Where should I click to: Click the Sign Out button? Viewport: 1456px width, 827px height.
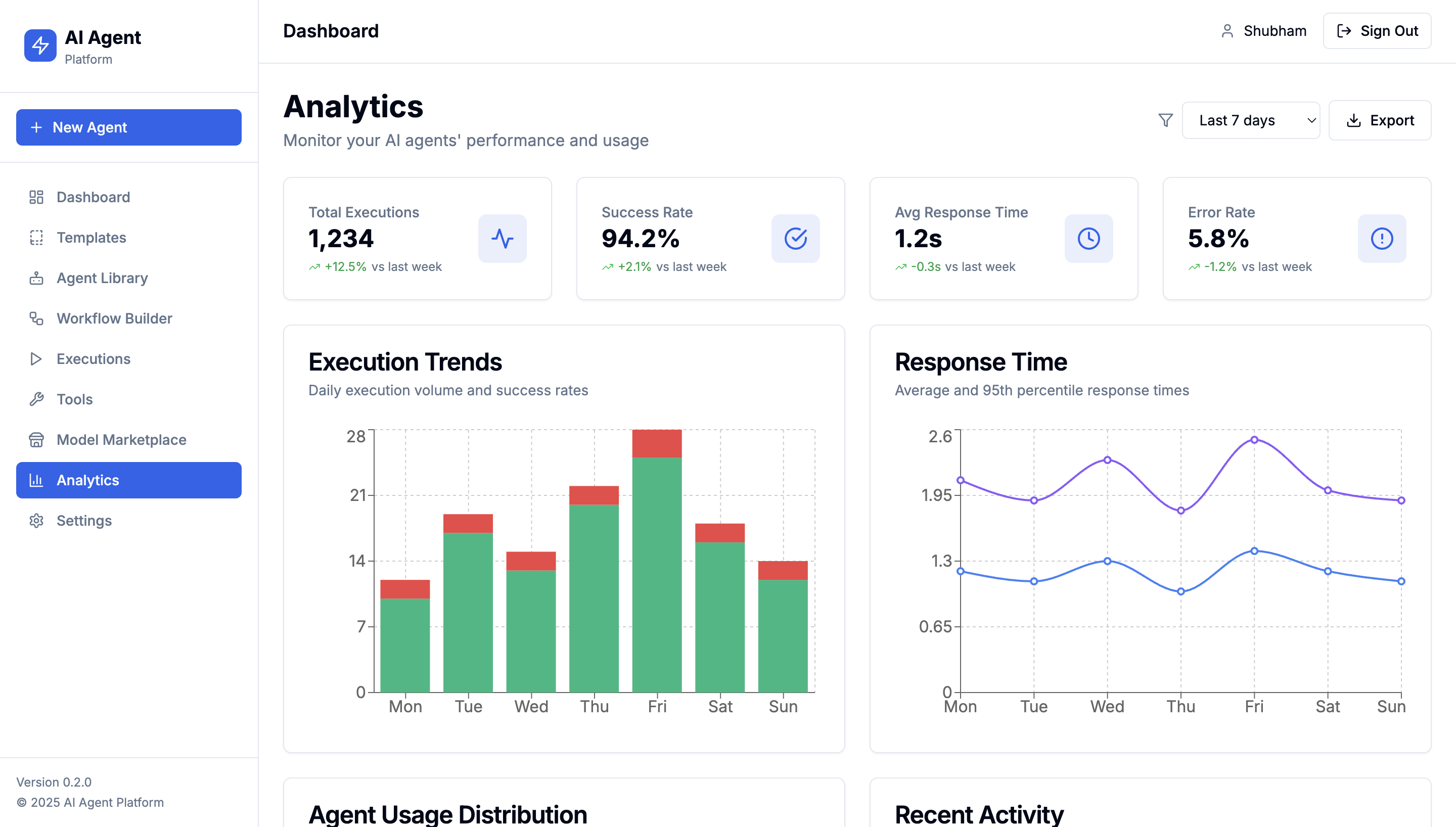pyautogui.click(x=1377, y=31)
